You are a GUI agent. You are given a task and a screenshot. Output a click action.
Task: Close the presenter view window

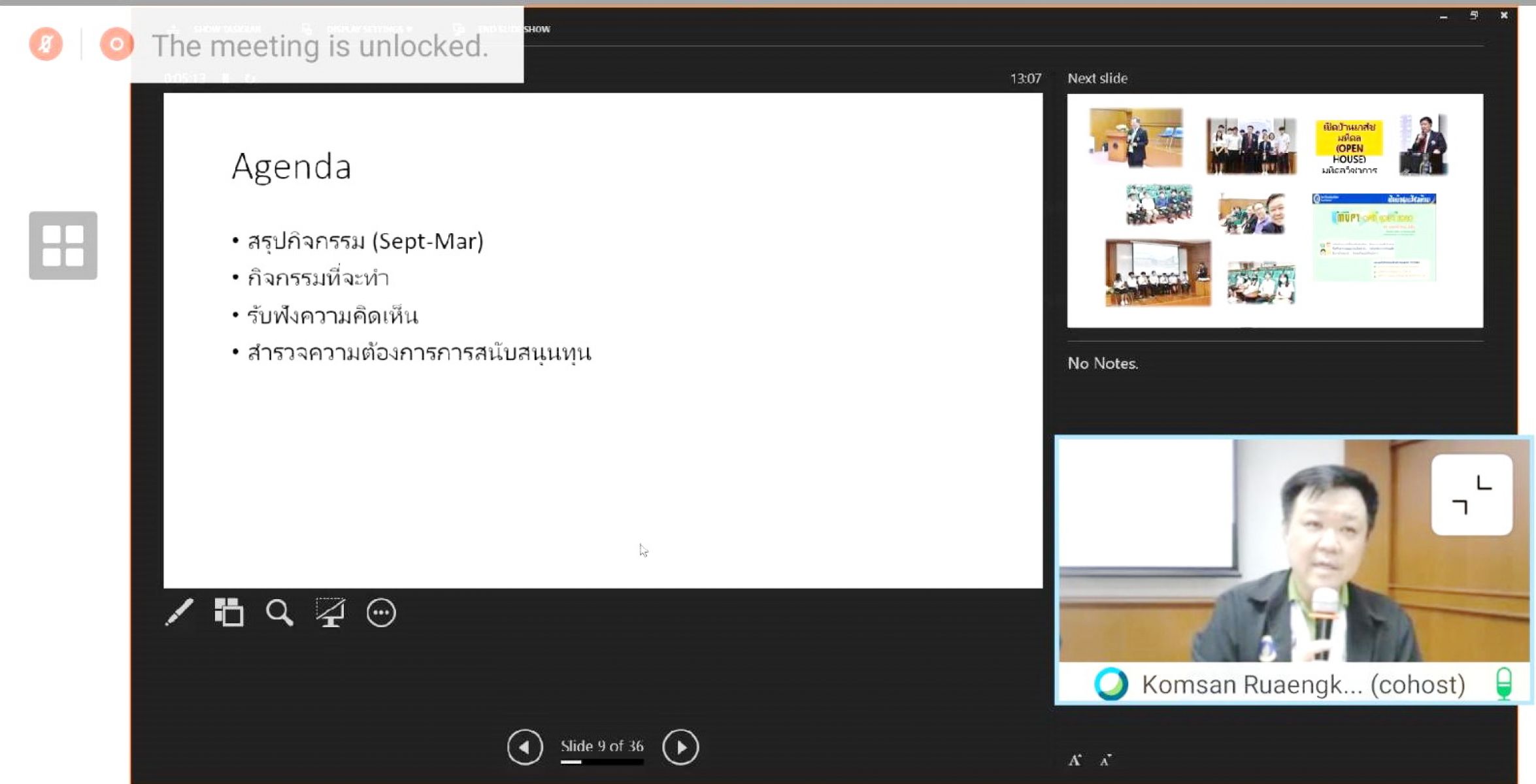(1504, 16)
